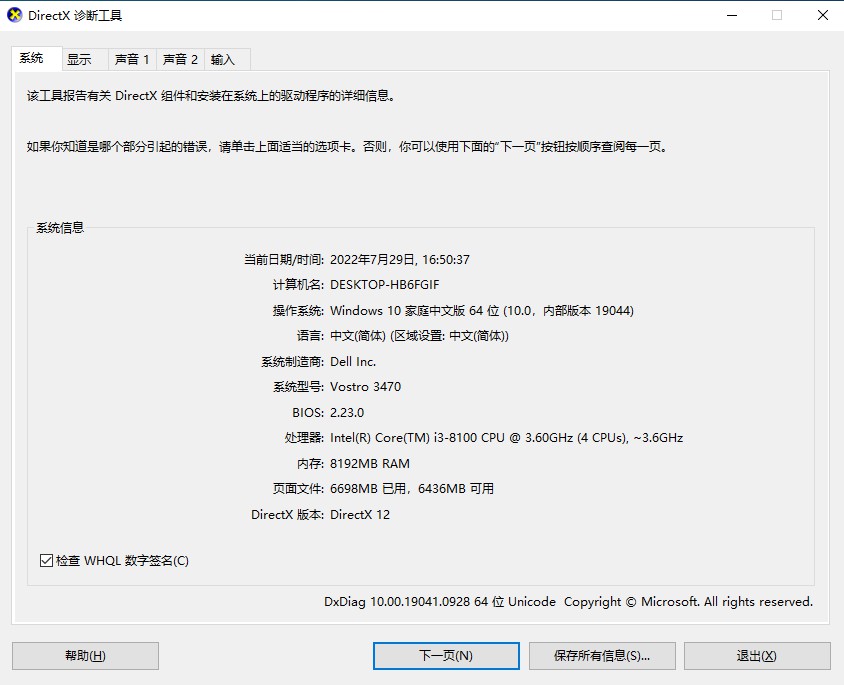Open the 声音 1 tab
The width and height of the screenshot is (844, 685).
pyautogui.click(x=132, y=59)
